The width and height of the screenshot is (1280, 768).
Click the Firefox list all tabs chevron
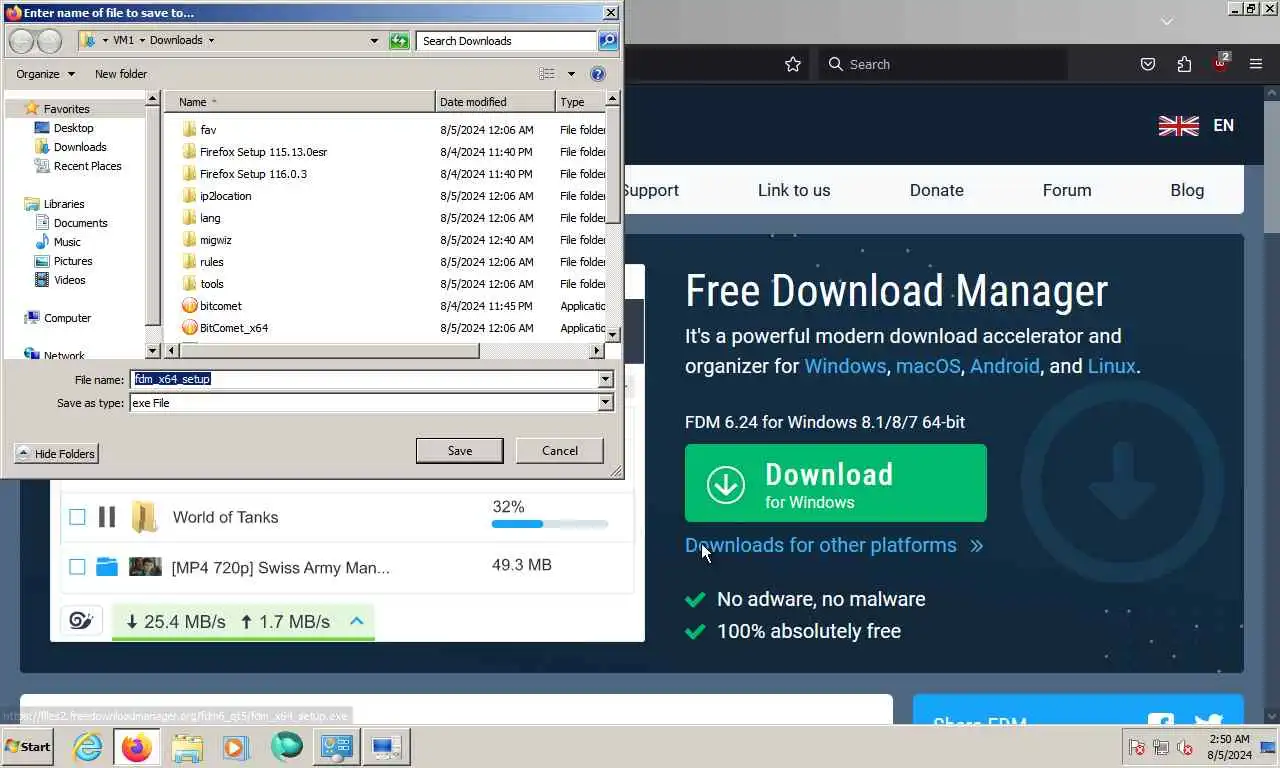1166,21
